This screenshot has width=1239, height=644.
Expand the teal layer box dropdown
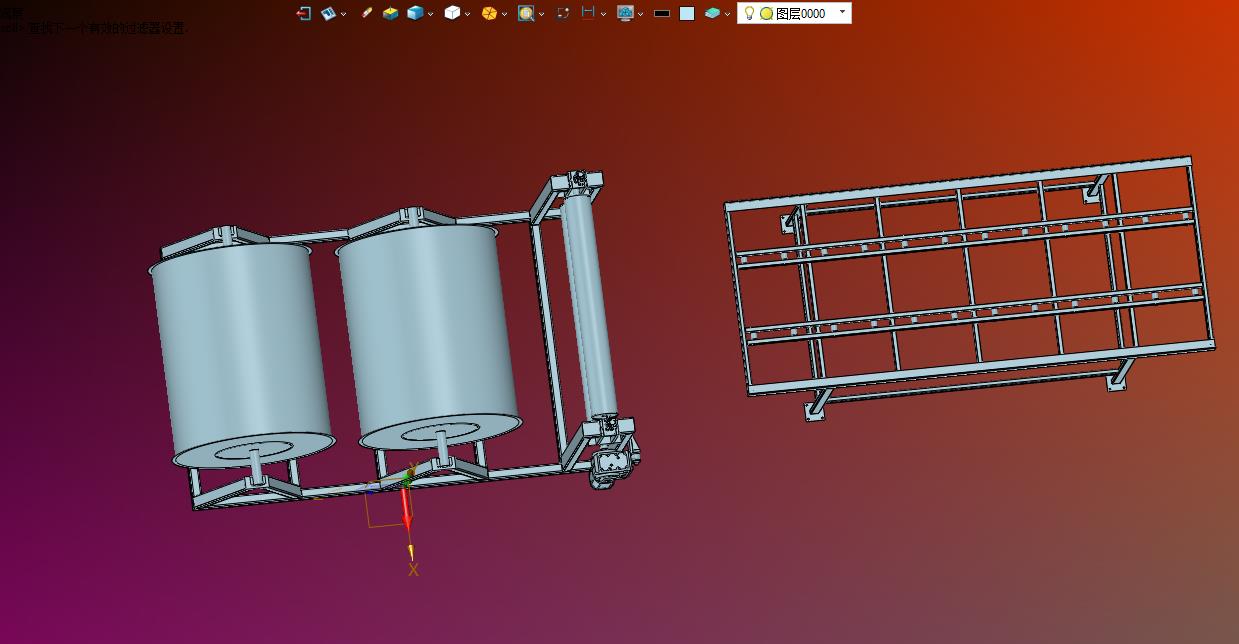tap(727, 14)
